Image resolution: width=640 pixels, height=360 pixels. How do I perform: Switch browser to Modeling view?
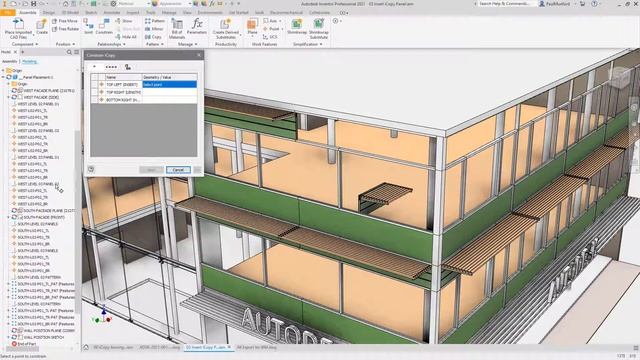[29, 62]
